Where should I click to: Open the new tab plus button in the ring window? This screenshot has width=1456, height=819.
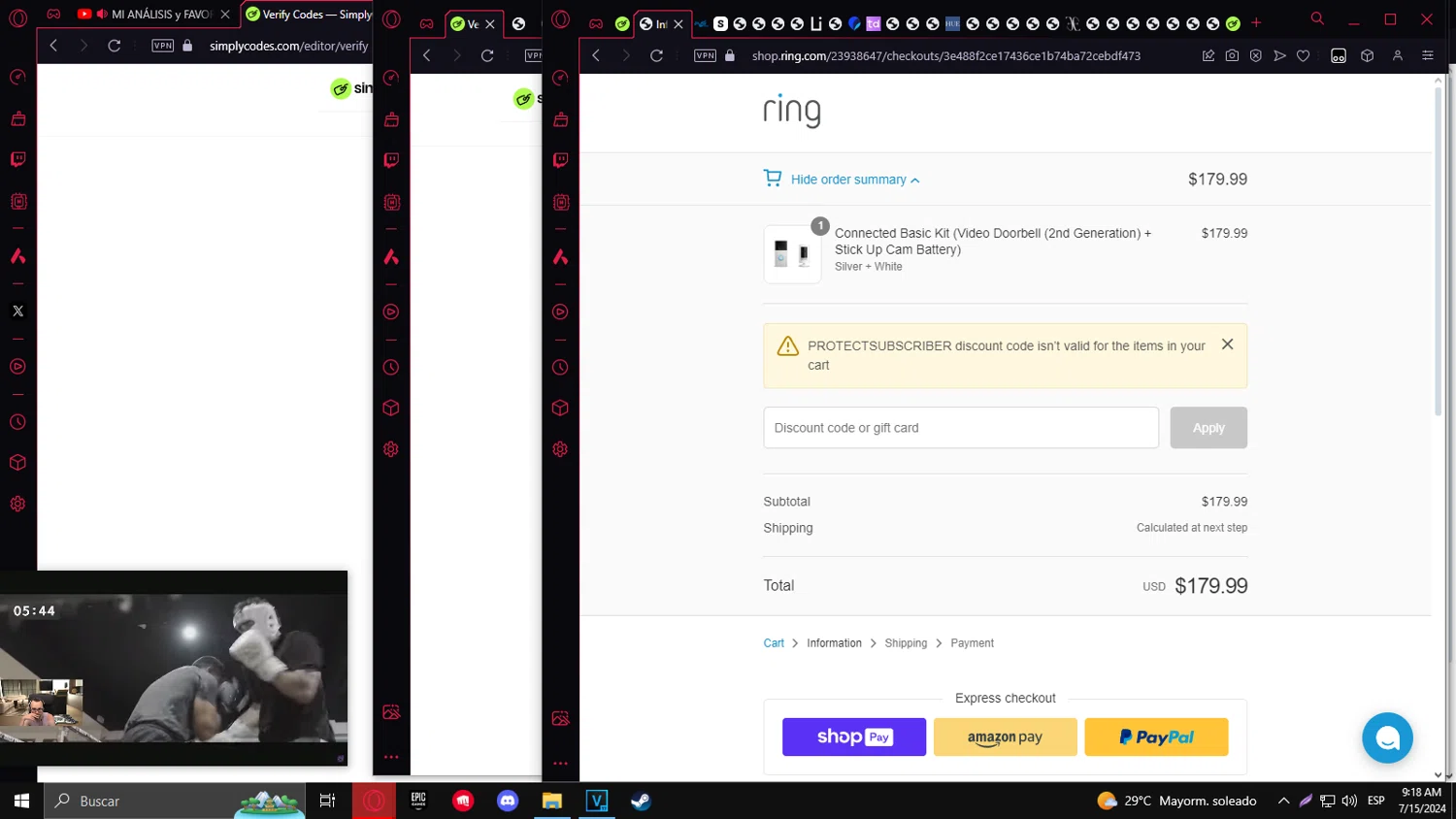(x=1256, y=22)
